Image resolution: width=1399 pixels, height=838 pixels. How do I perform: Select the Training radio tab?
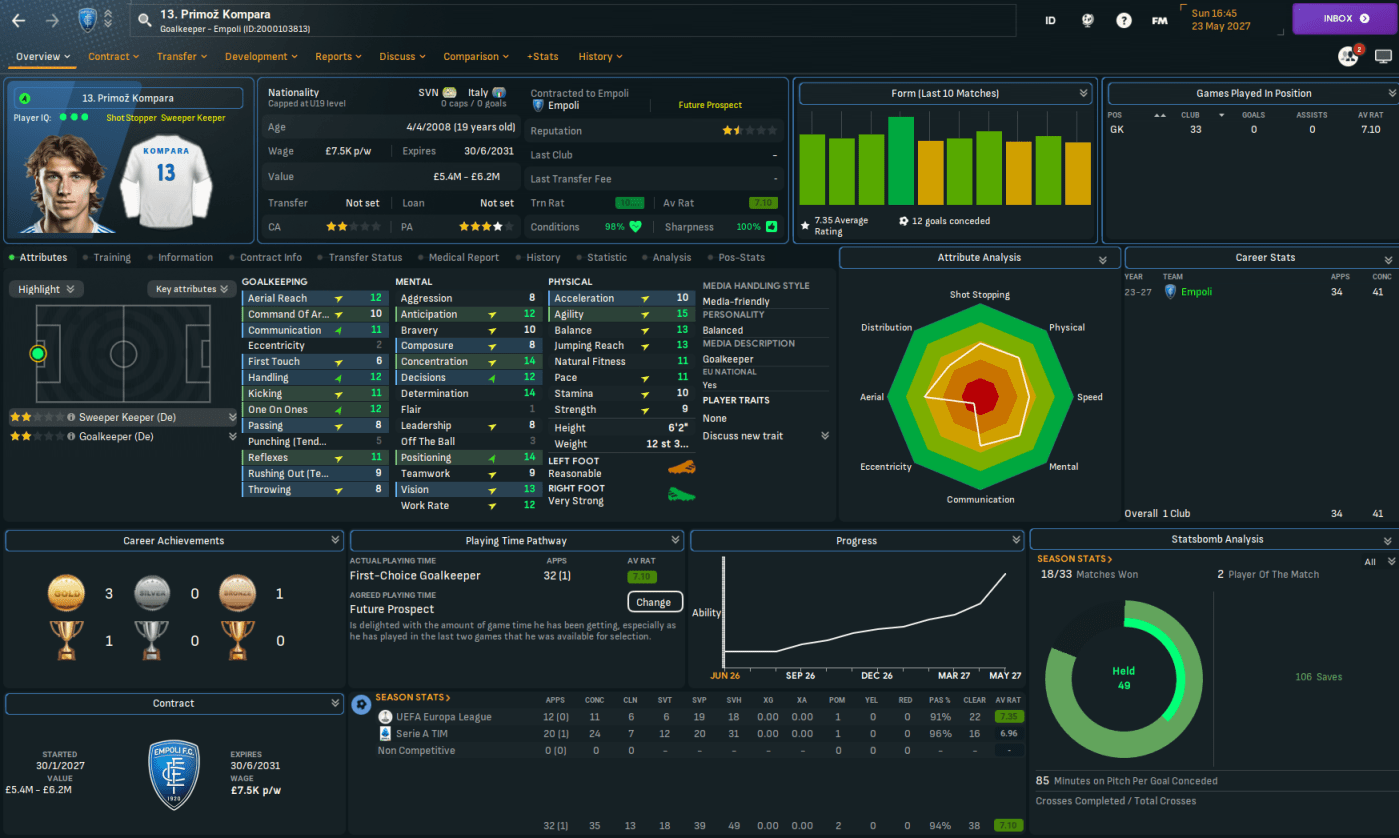coord(112,257)
